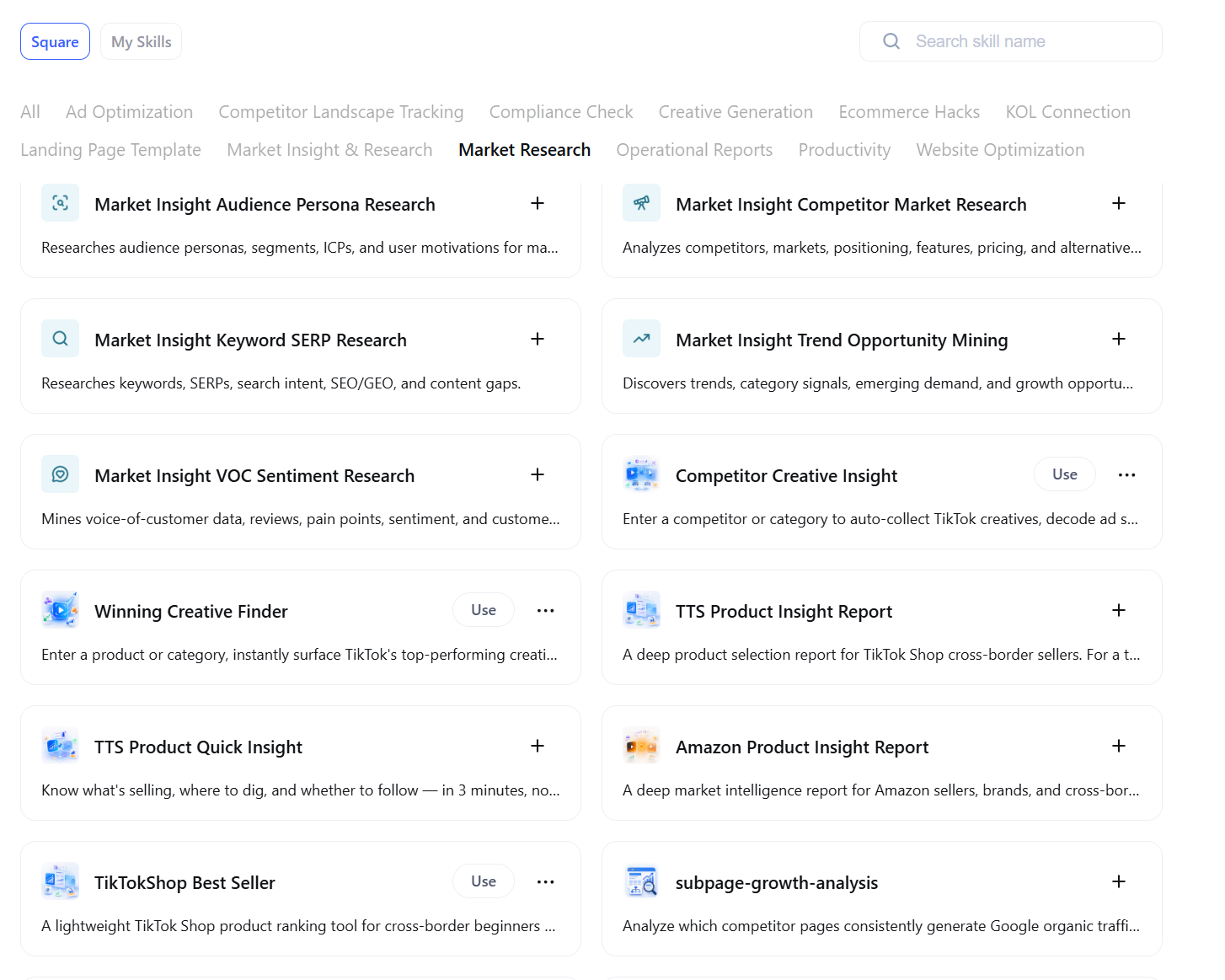The image size is (1225, 980).
Task: Click the TTS Product Insight Report icon
Action: point(641,610)
